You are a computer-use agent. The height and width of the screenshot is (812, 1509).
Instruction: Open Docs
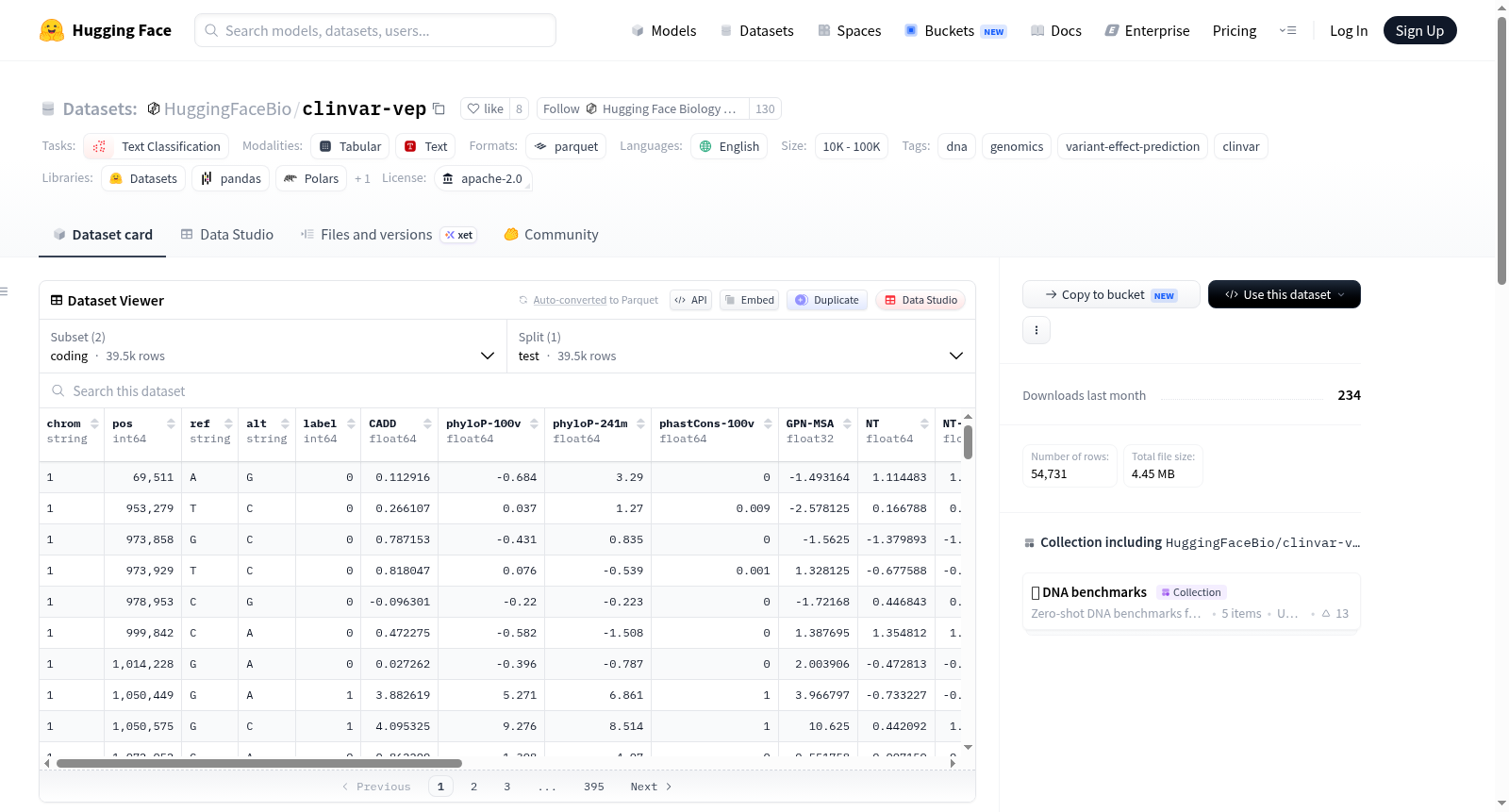coord(1055,30)
